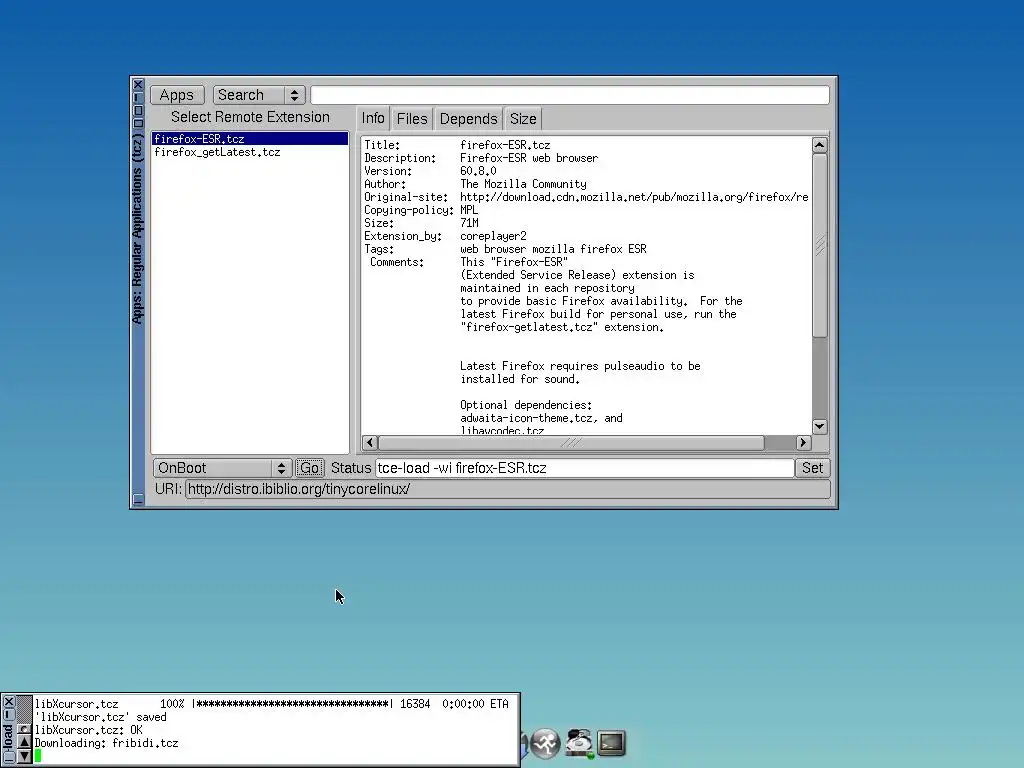Viewport: 1024px width, 768px height.
Task: Click the original-site download URL text
Action: point(634,197)
